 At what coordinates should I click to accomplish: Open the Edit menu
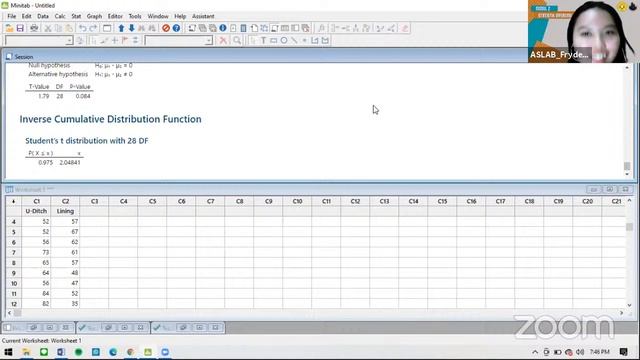[x=27, y=16]
